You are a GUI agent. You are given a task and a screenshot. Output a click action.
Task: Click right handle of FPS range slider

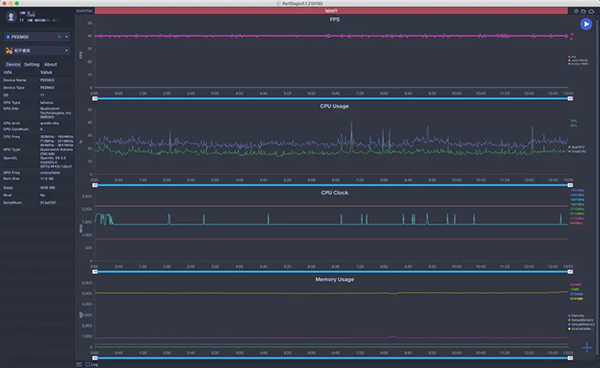point(570,98)
